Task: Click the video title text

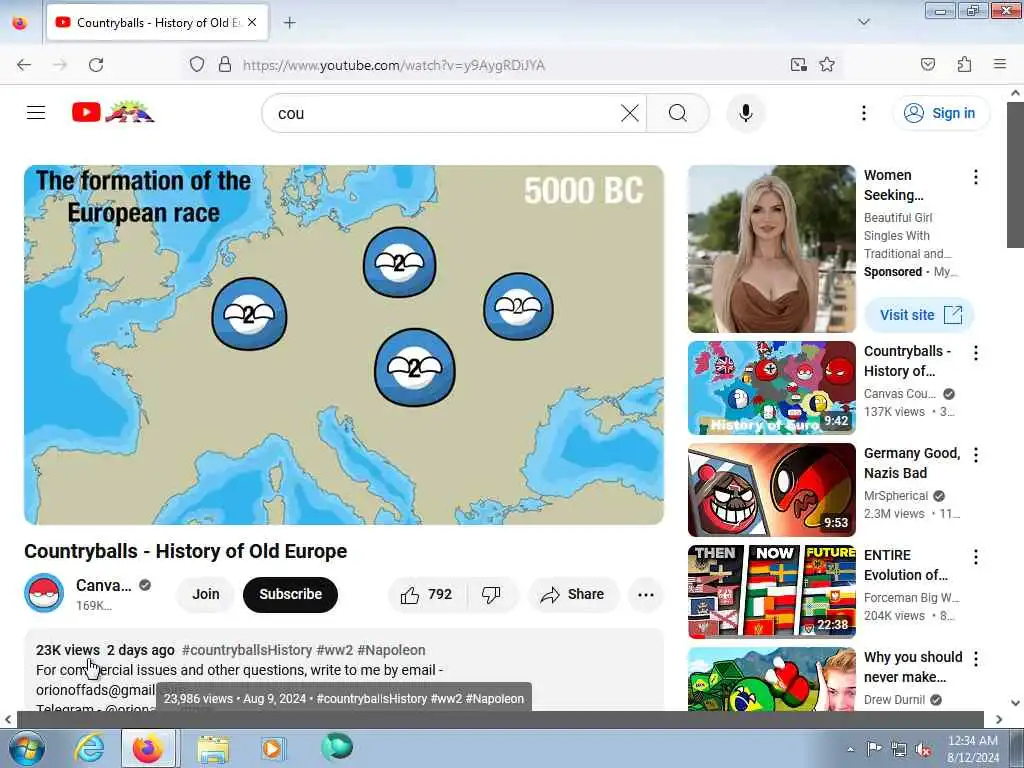Action: [185, 551]
